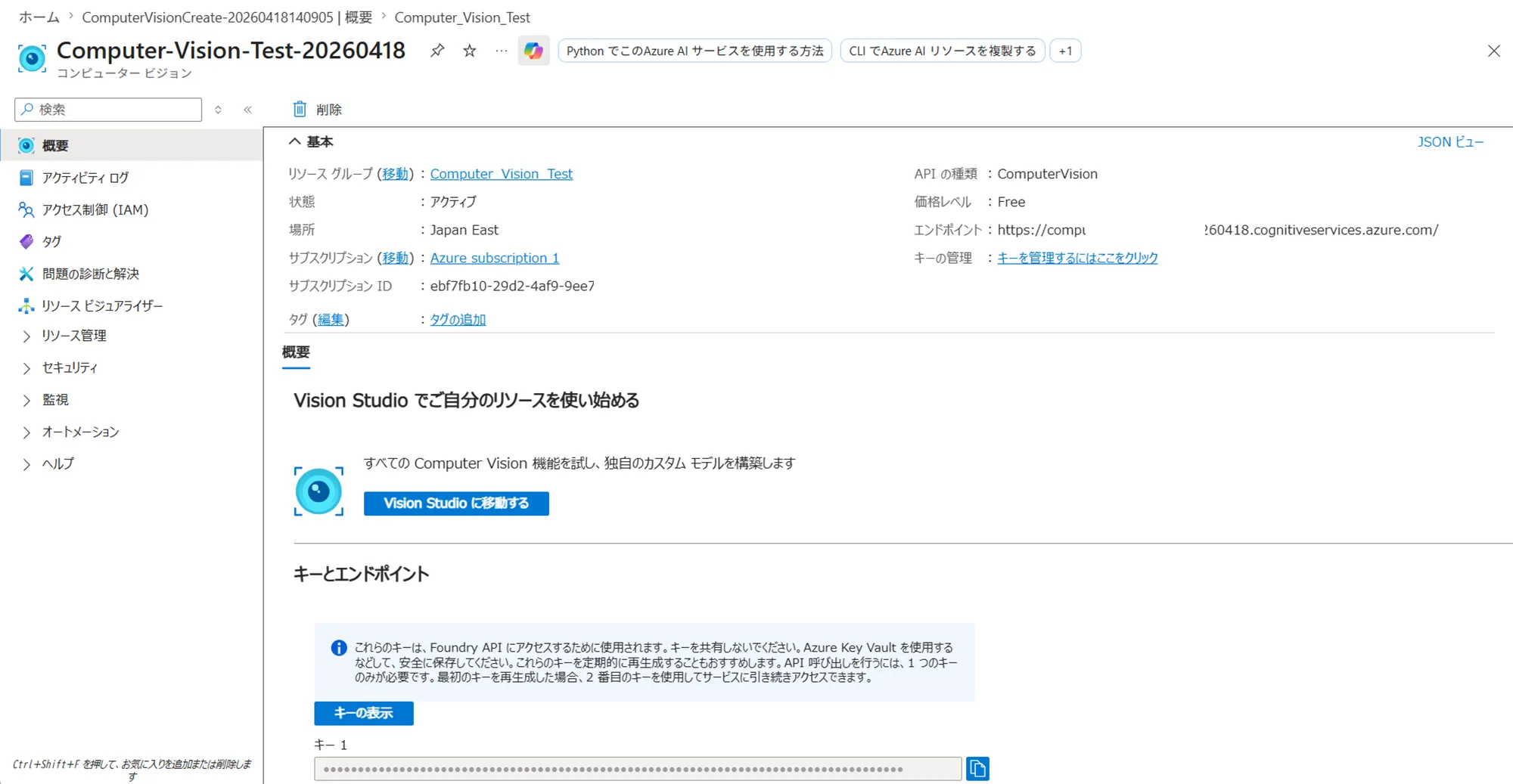Open Computer_Vision_Test breadcrumb
Screen dimensions: 1513x784
[462, 17]
